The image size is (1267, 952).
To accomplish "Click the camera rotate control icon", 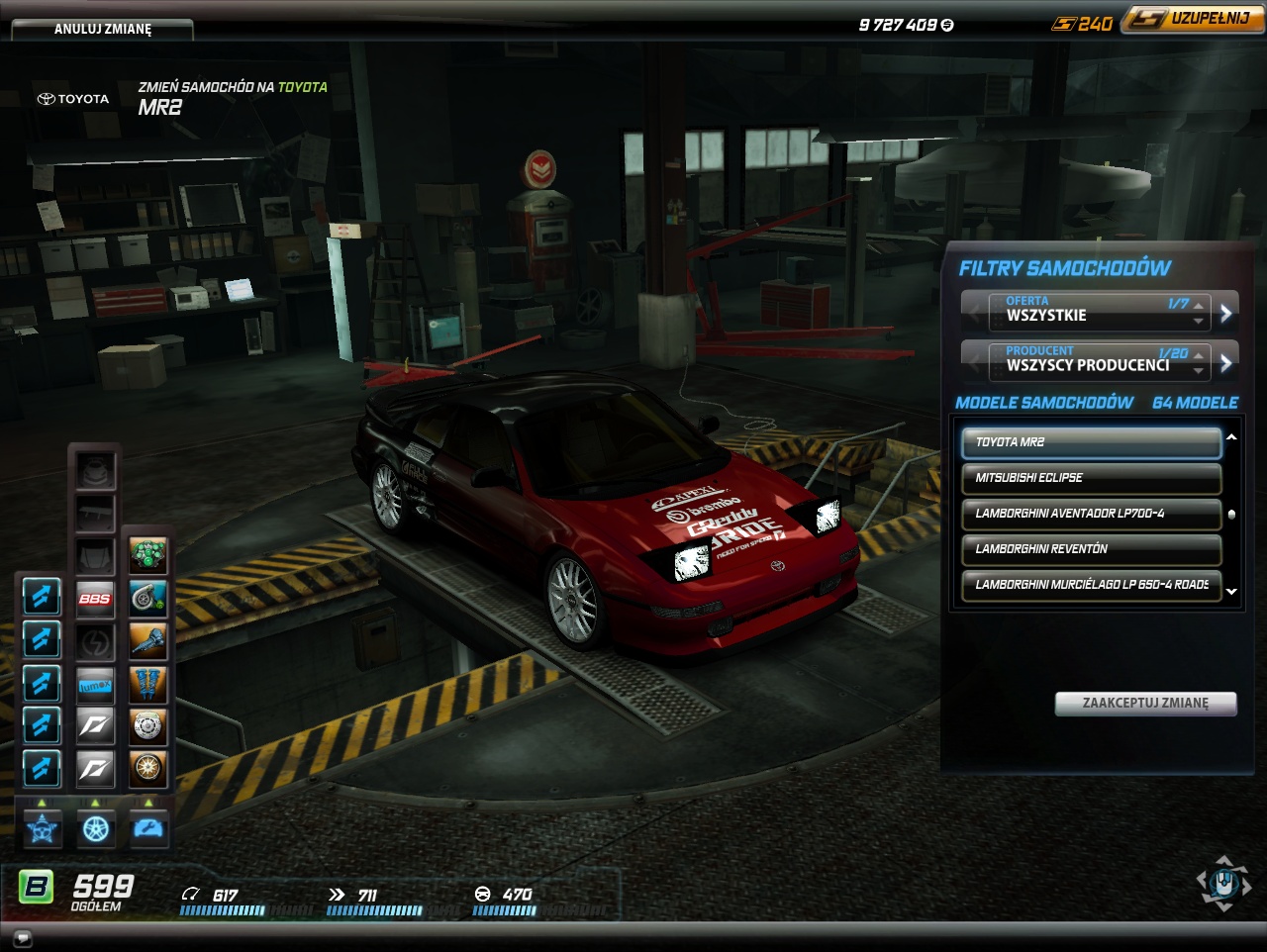I will click(x=1223, y=882).
